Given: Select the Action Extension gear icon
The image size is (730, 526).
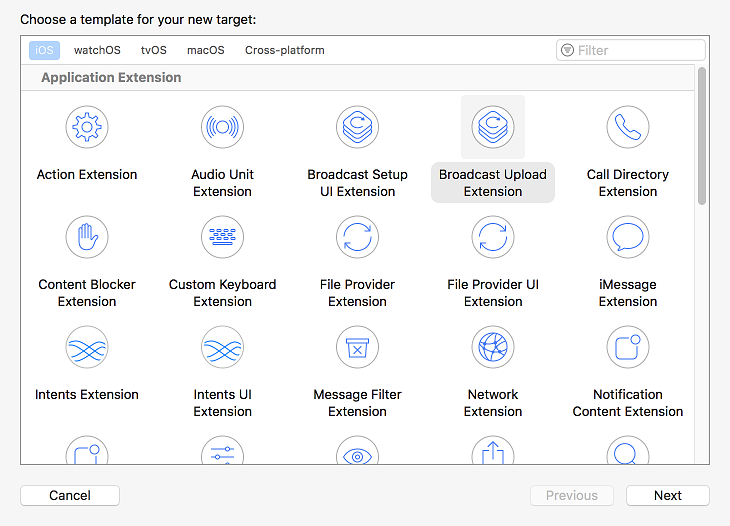Looking at the screenshot, I should tap(87, 127).
